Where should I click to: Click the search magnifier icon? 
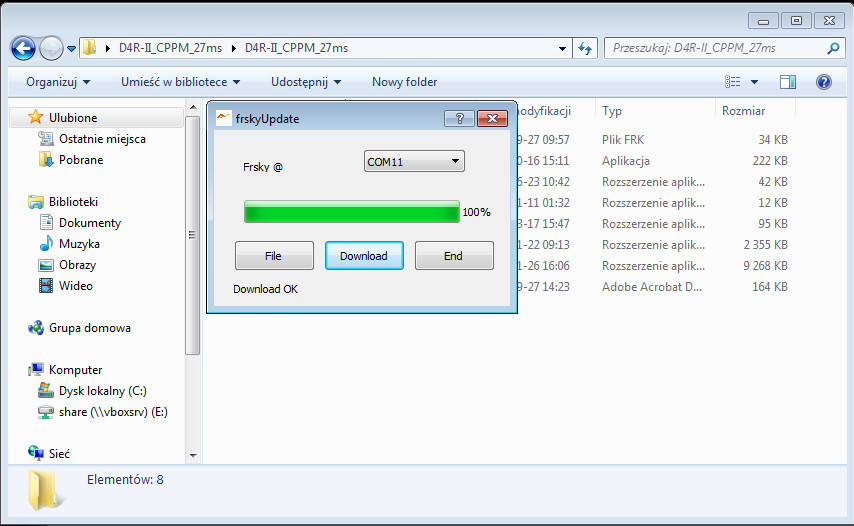pos(833,48)
